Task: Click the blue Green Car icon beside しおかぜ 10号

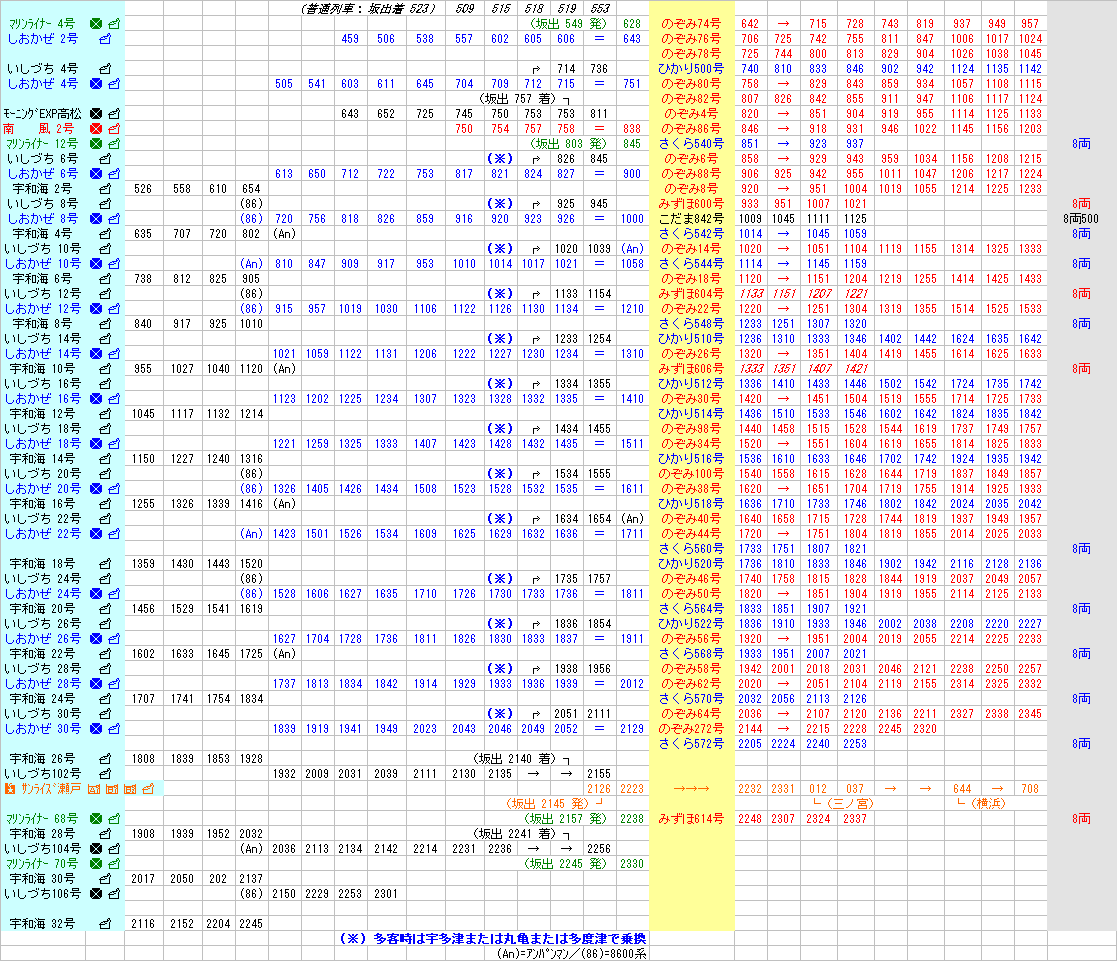Action: click(96, 264)
